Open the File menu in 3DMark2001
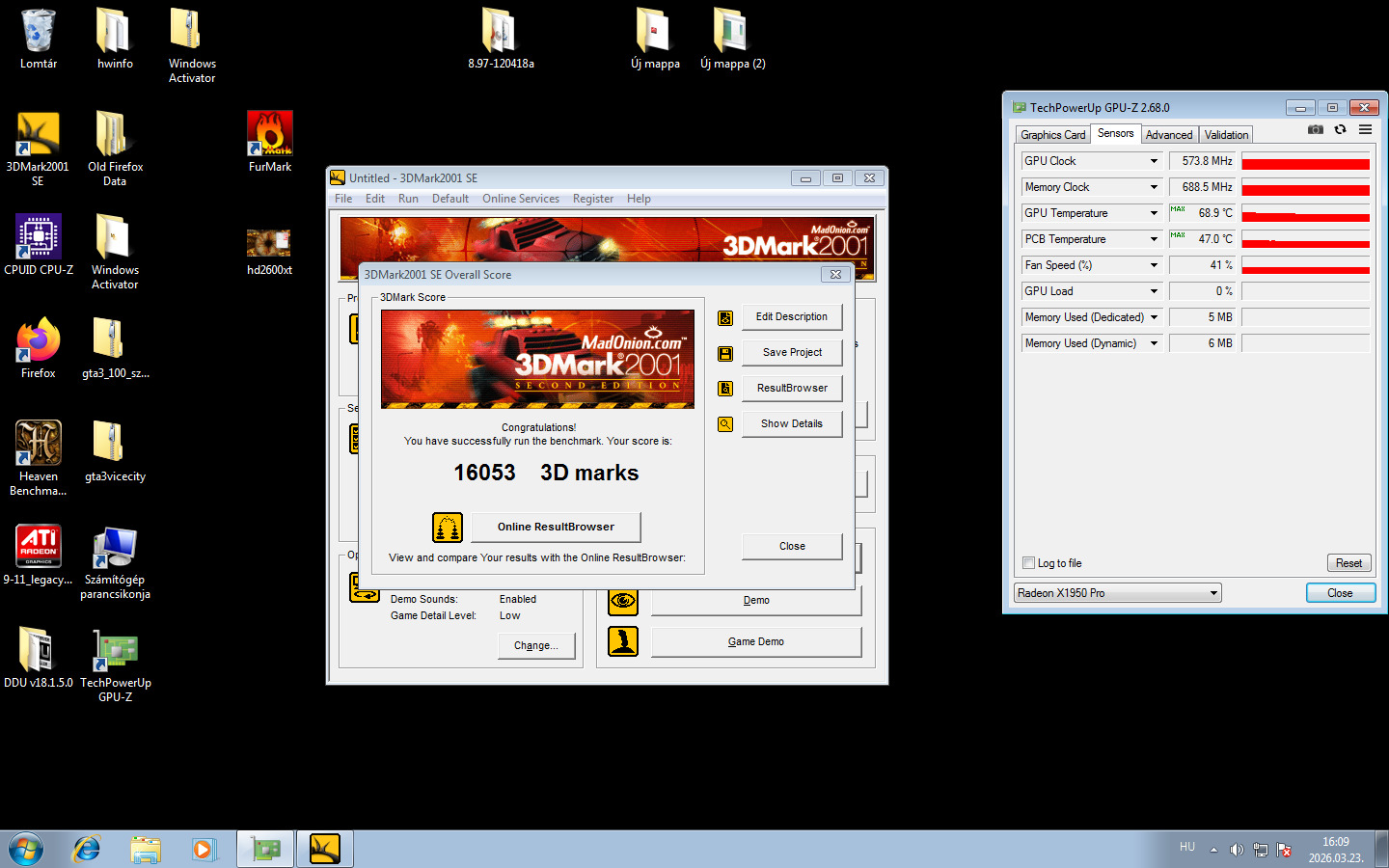Image resolution: width=1389 pixels, height=868 pixels. [x=343, y=199]
